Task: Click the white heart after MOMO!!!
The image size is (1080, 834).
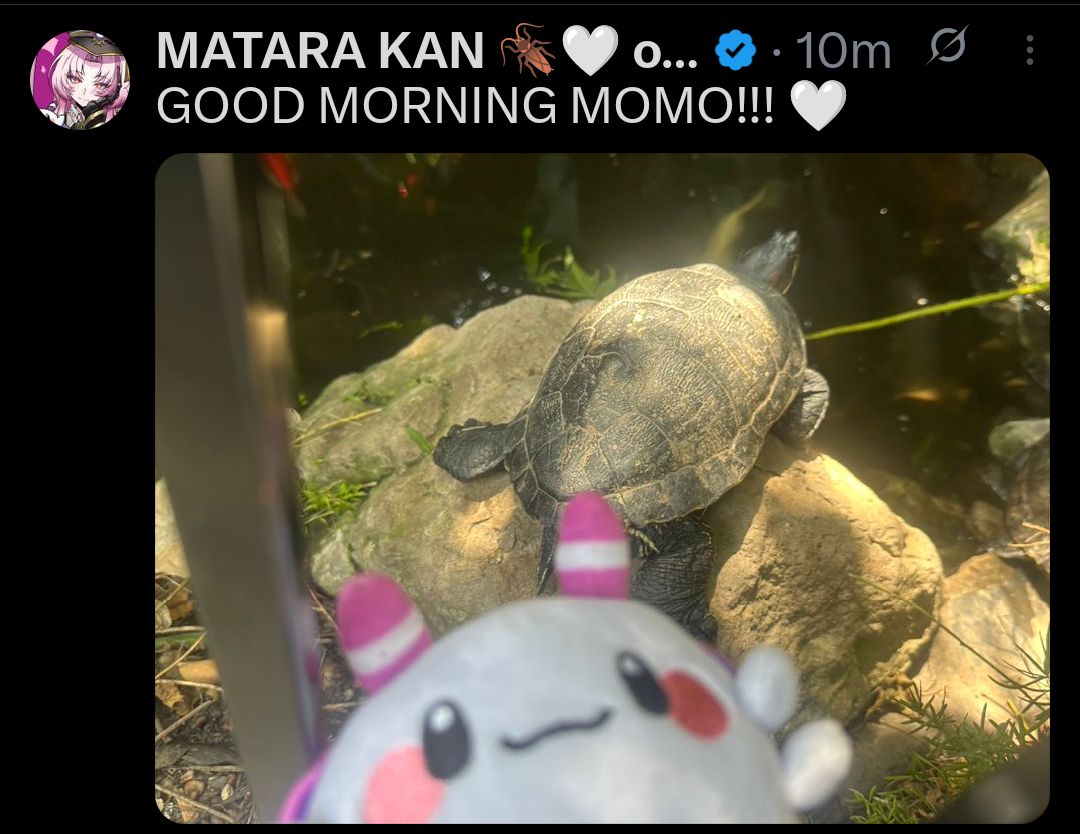Action: (818, 105)
